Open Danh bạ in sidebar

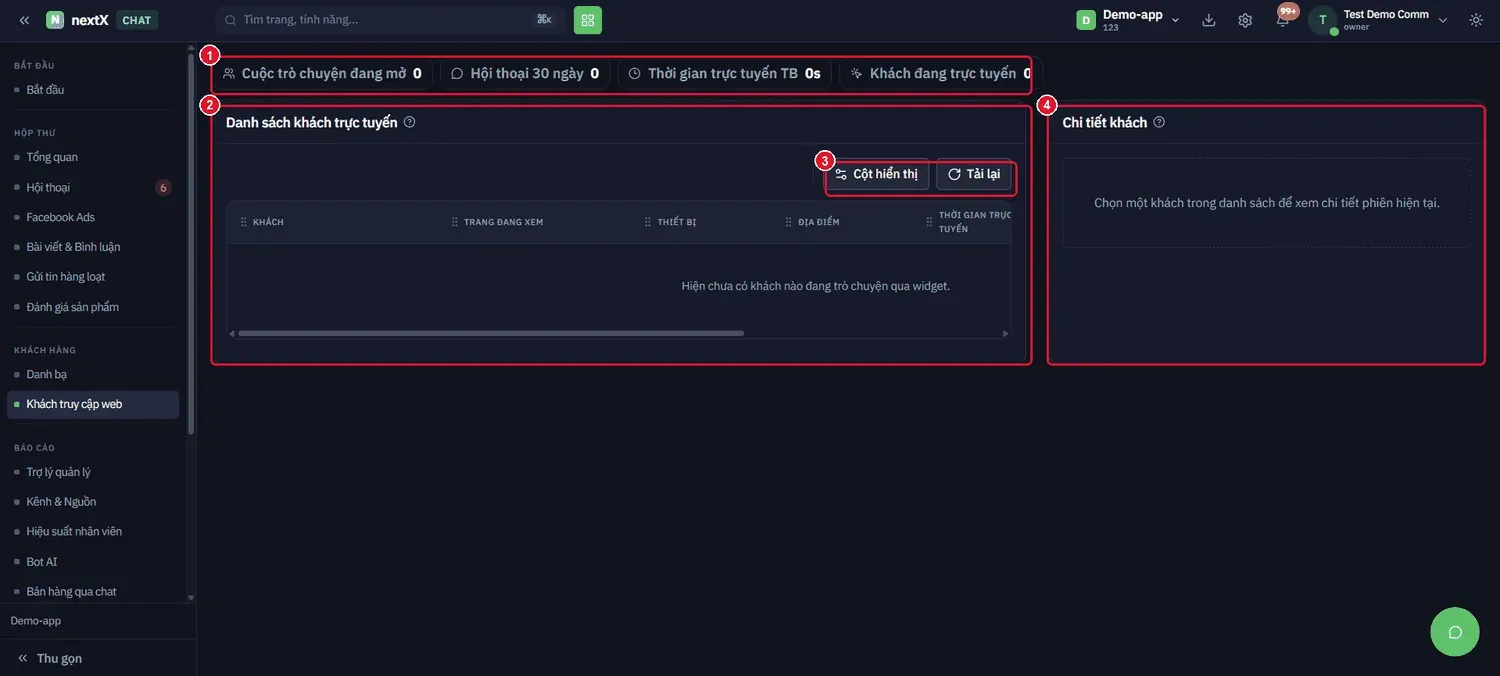pos(93,374)
